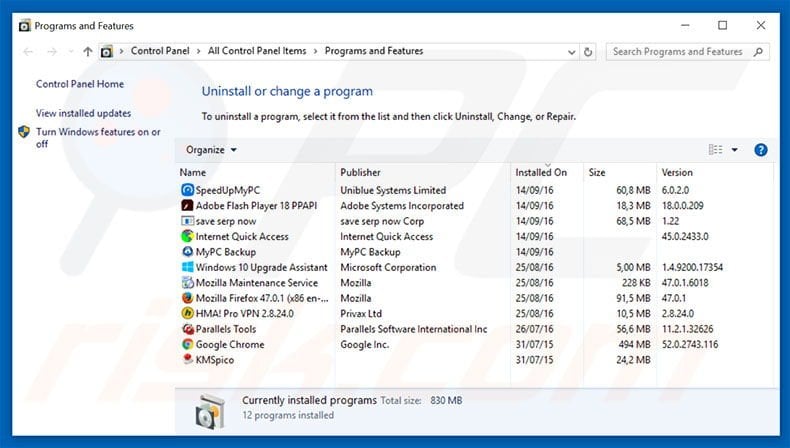This screenshot has height=448, width=790.
Task: Click the Privax Ltd publisher cell
Action: pos(361,313)
